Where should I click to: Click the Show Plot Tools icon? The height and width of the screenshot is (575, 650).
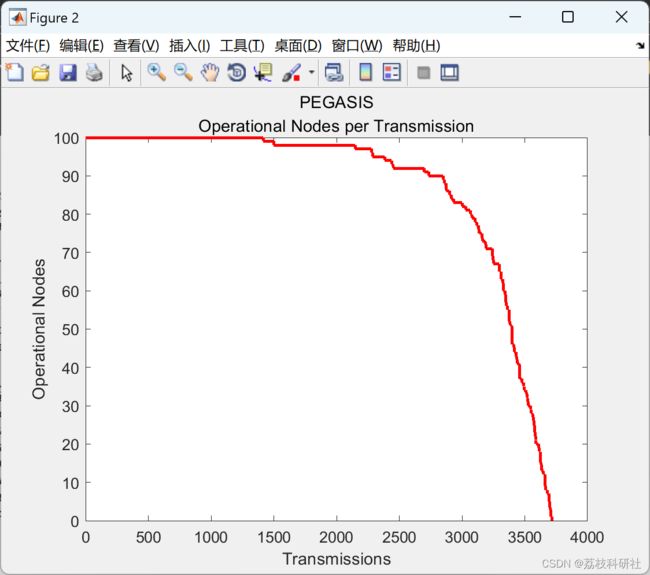[449, 73]
